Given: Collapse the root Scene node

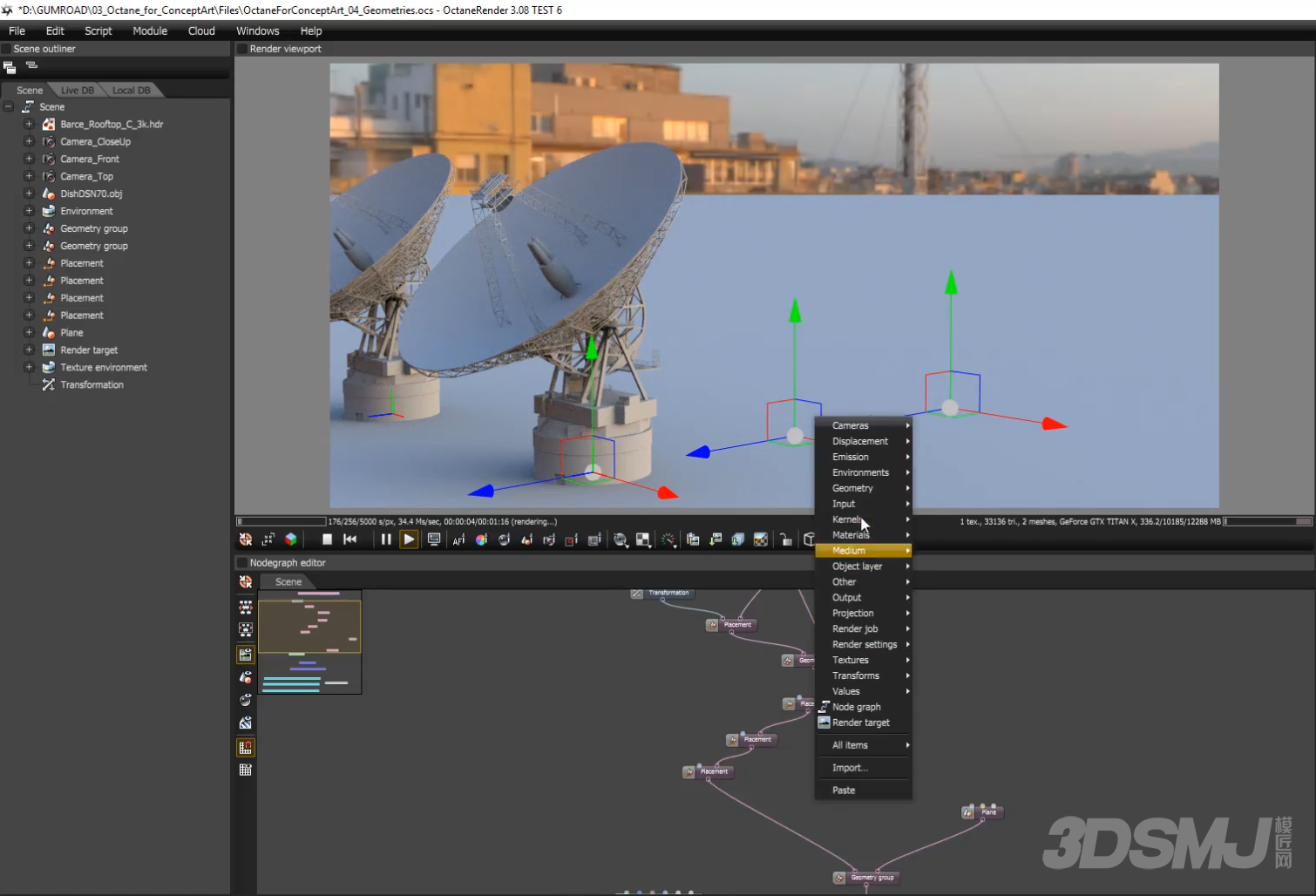Looking at the screenshot, I should (9, 106).
